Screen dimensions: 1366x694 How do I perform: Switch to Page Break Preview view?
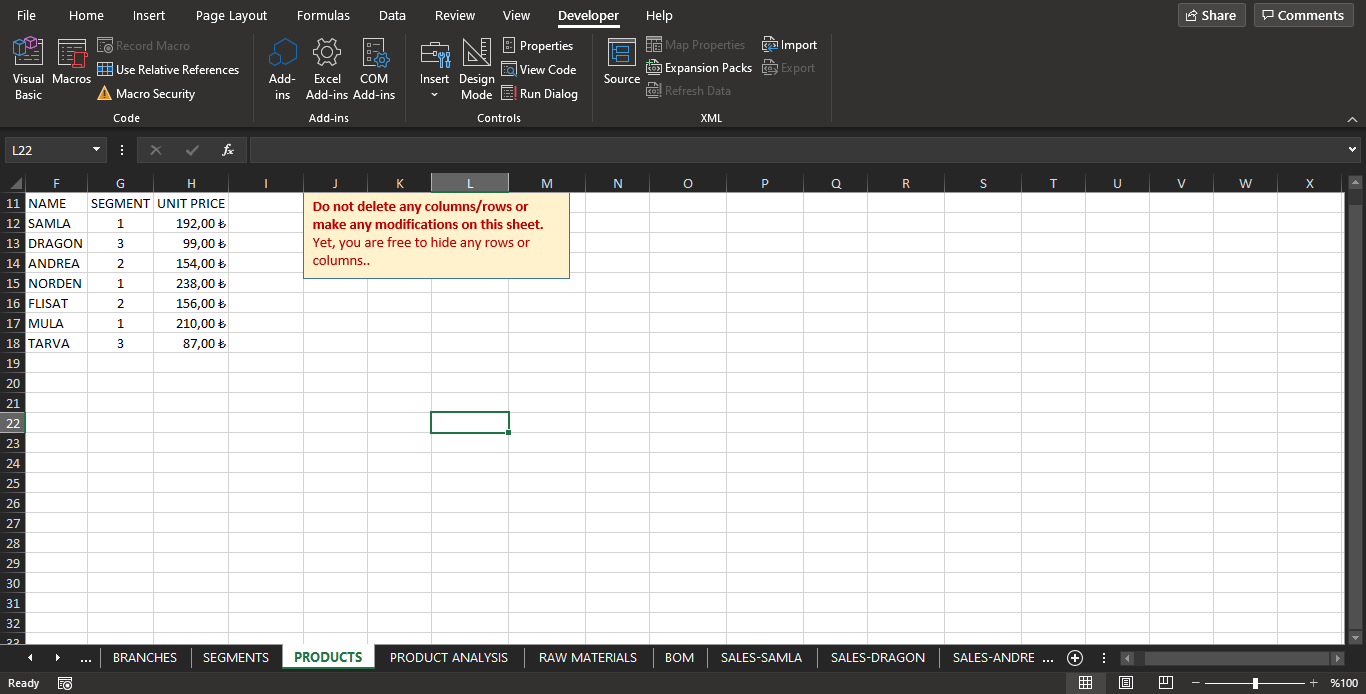1165,683
